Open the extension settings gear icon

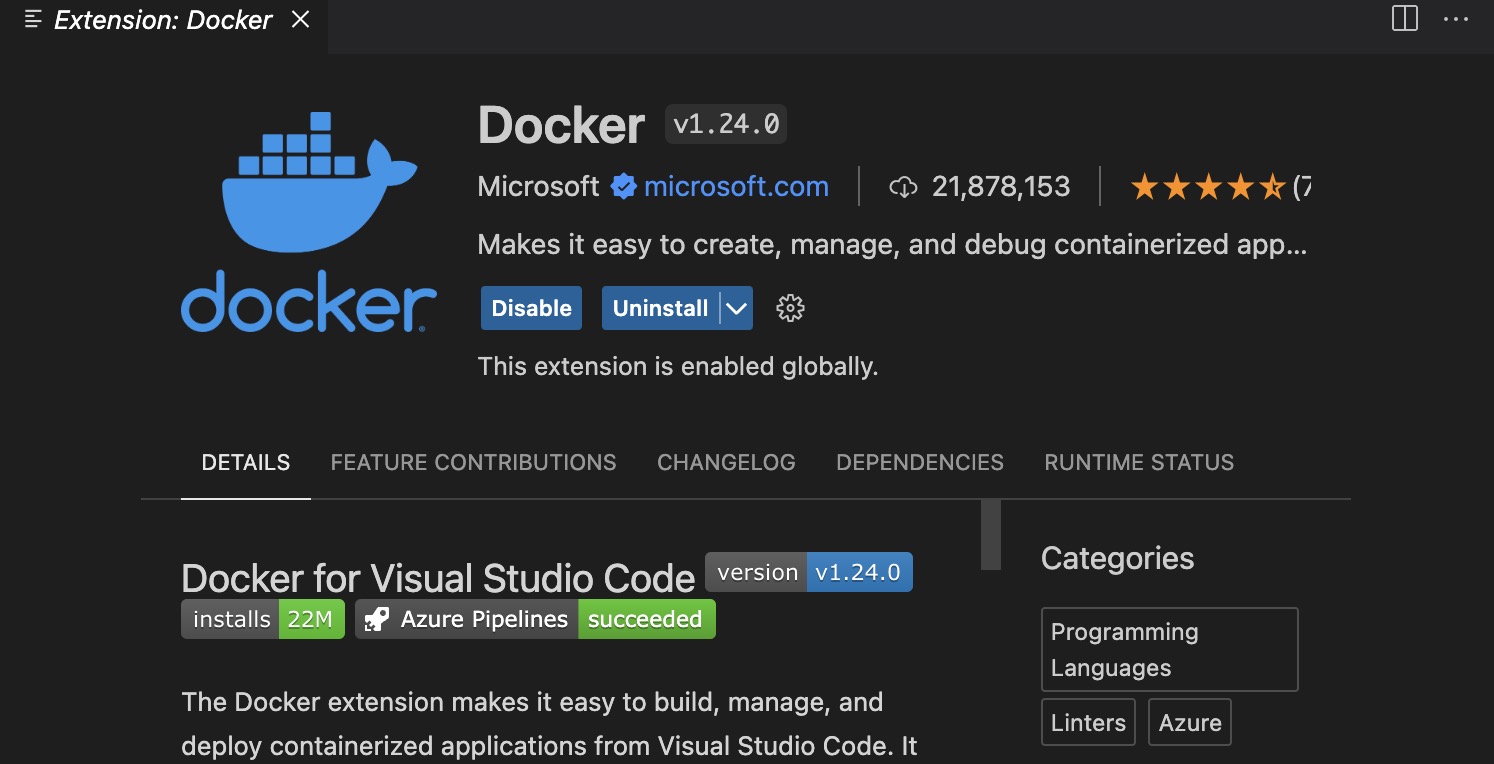click(x=790, y=308)
